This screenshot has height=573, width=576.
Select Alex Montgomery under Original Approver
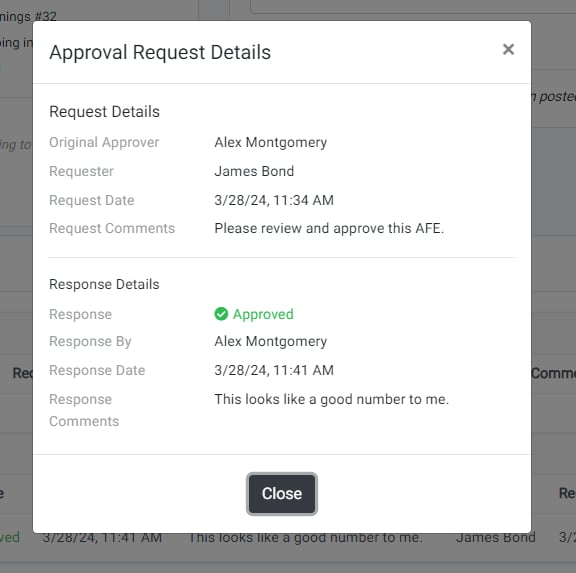[271, 143]
